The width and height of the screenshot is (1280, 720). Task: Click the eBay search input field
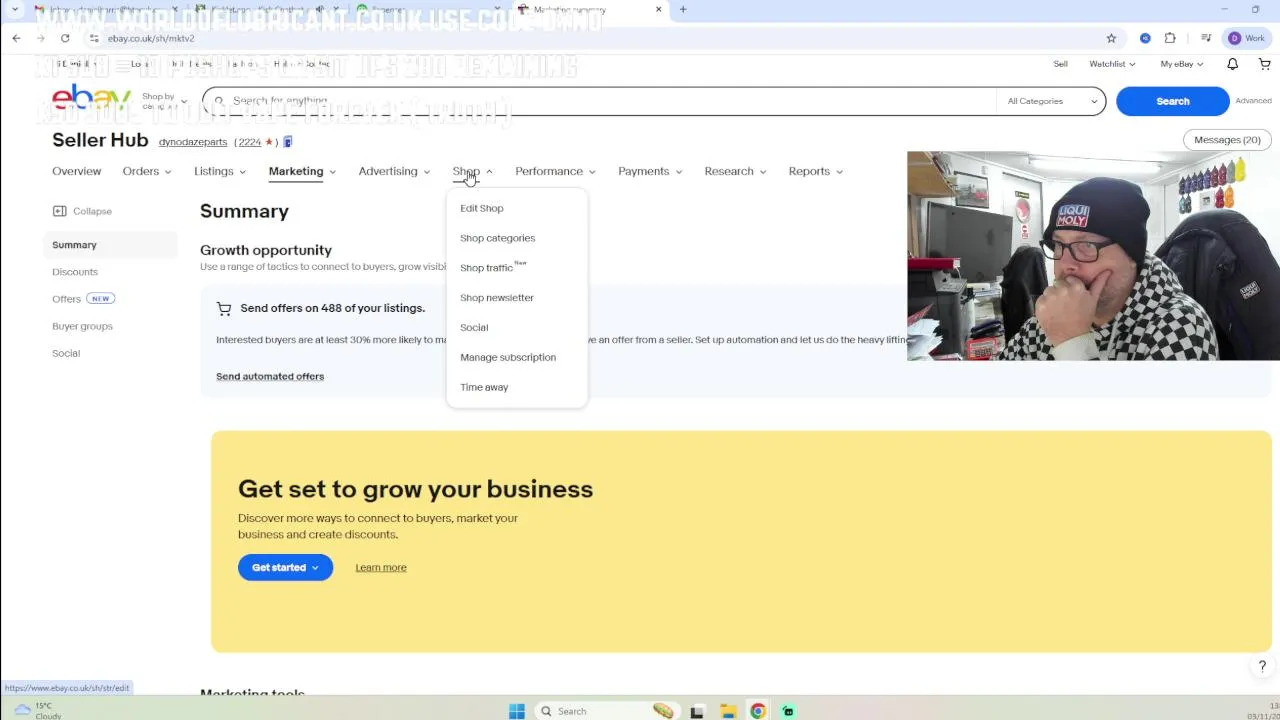[600, 101]
